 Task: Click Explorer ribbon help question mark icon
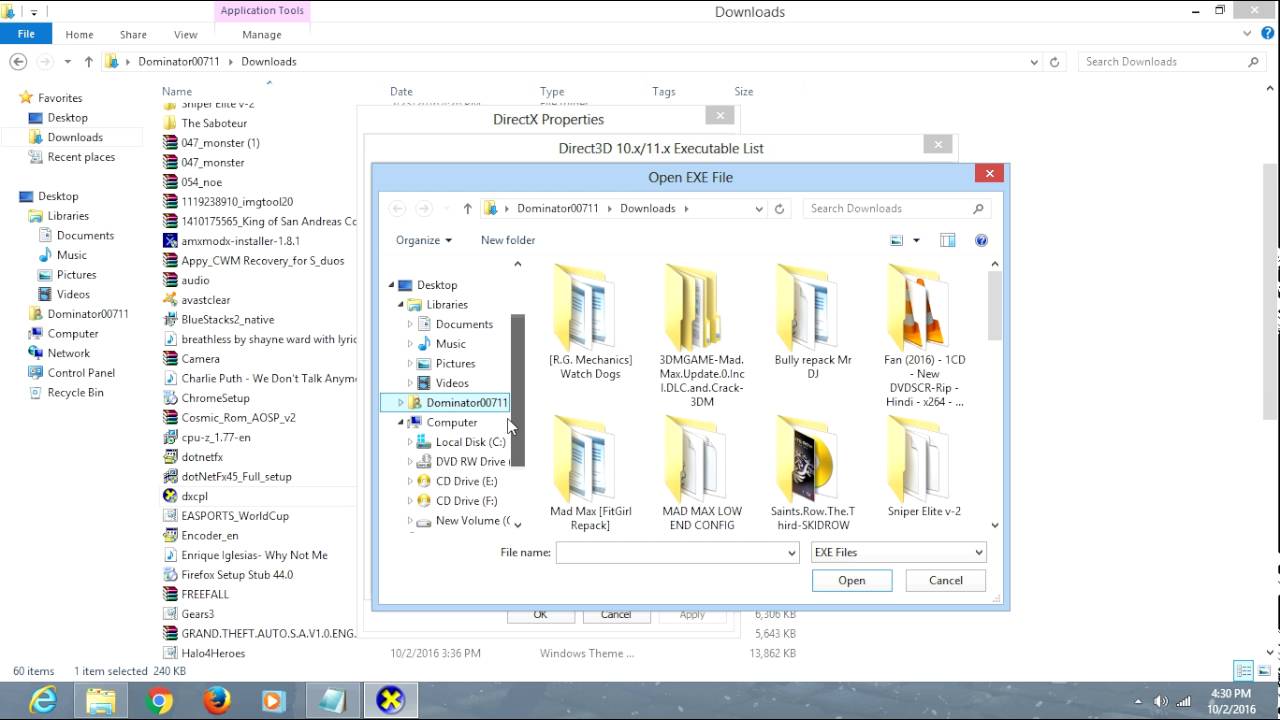tap(1266, 34)
